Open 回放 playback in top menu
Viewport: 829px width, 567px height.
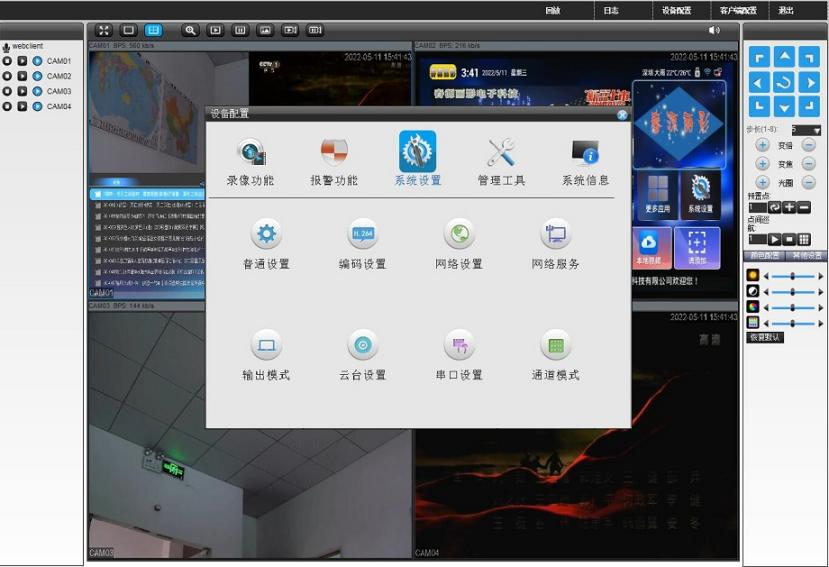click(553, 10)
